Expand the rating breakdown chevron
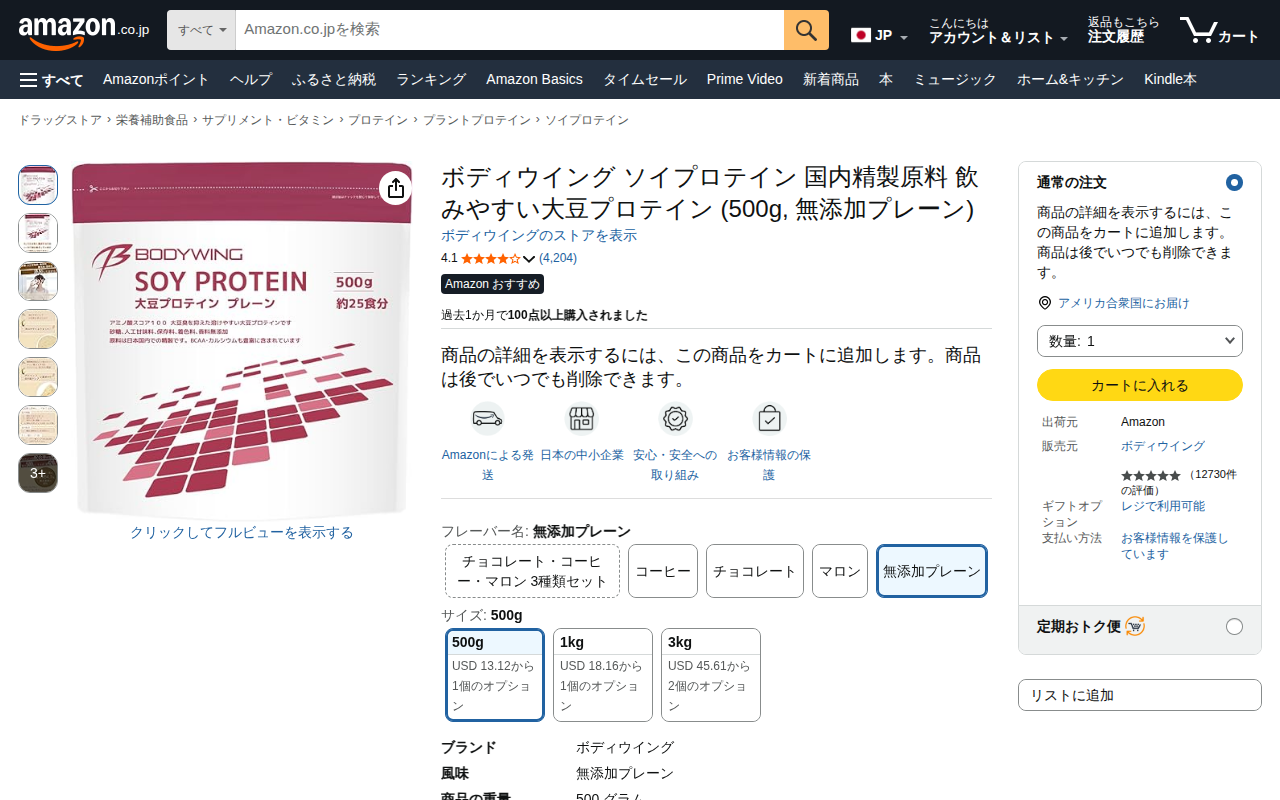1280x800 pixels. (x=530, y=259)
